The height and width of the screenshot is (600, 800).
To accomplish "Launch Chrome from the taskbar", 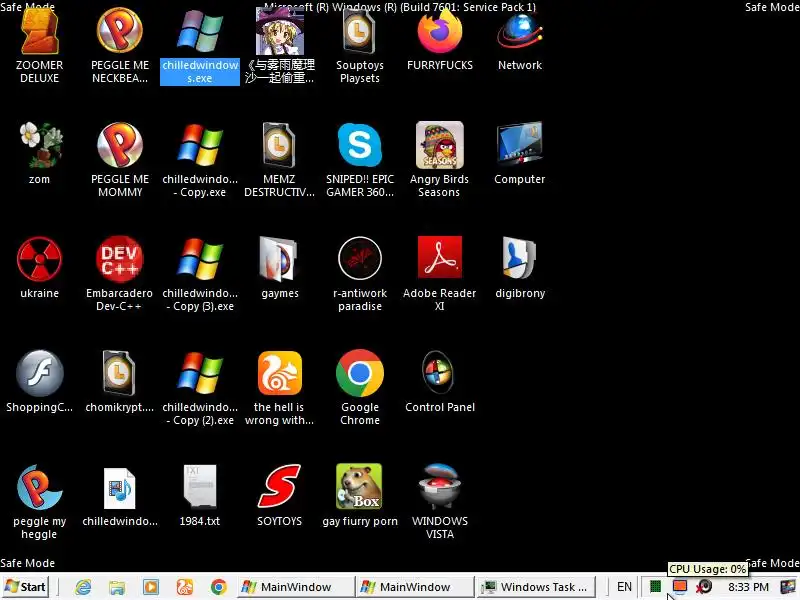I will point(218,587).
